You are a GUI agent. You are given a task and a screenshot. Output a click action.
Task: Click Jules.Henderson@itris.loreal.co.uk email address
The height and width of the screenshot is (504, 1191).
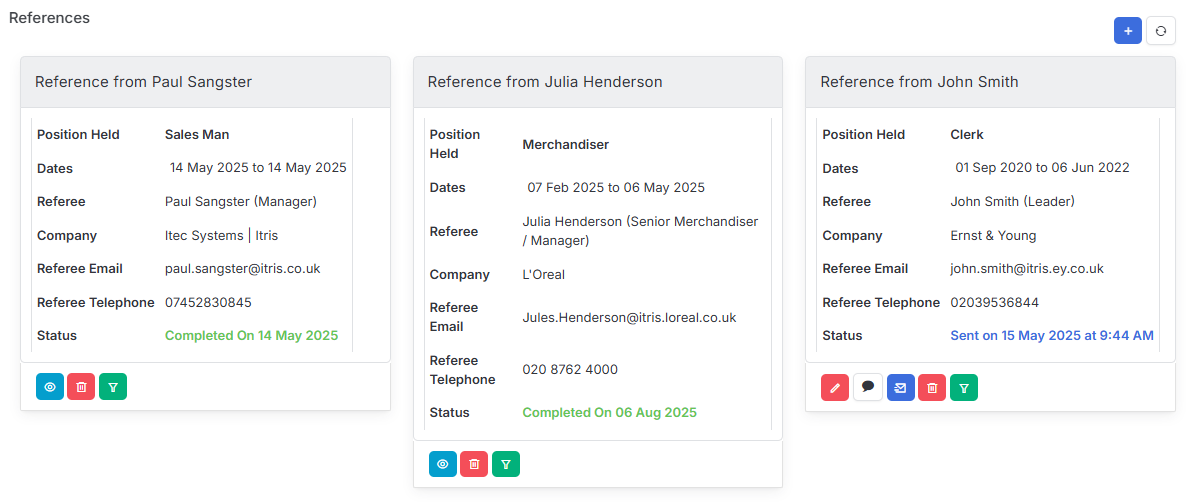click(x=629, y=317)
